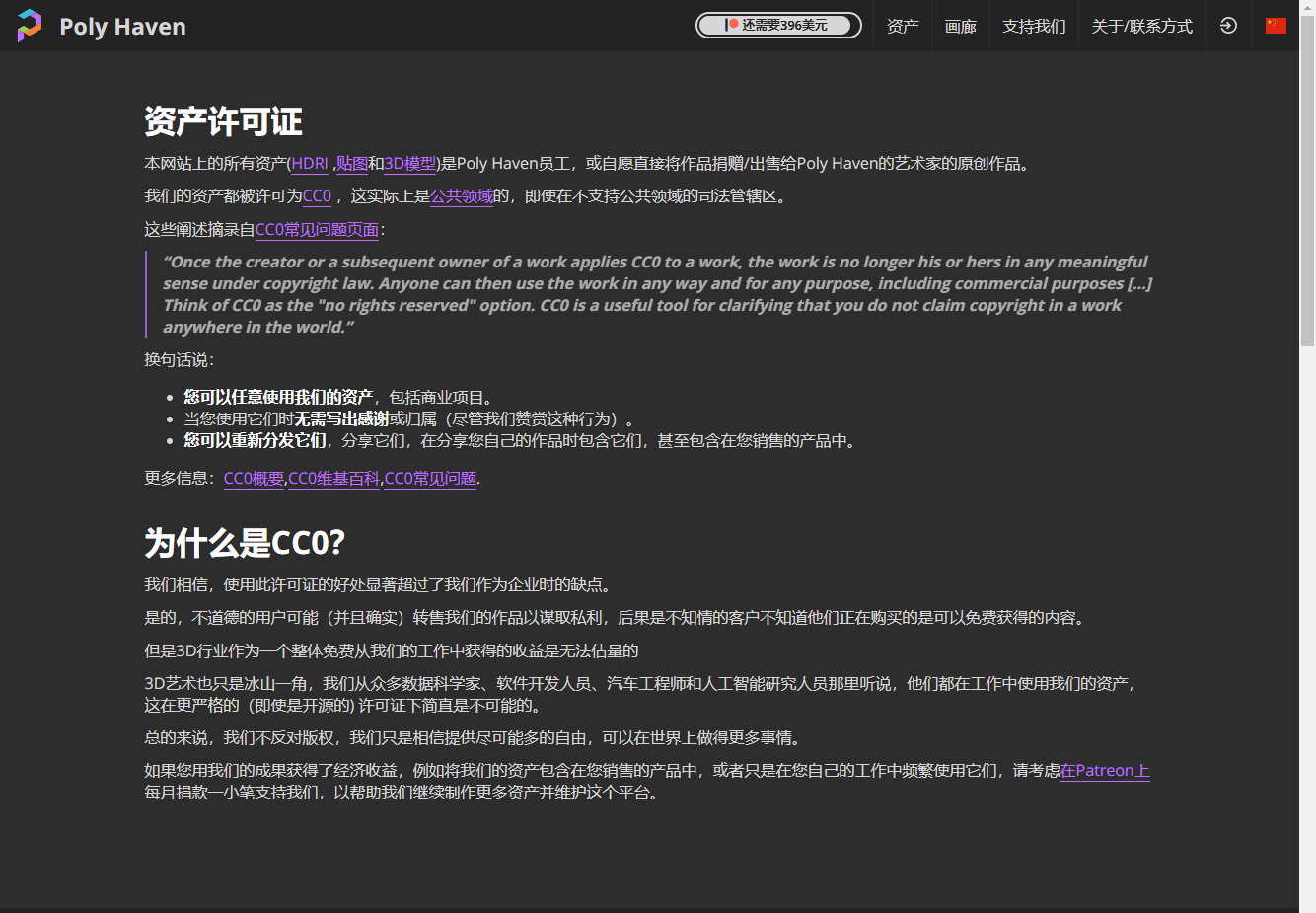Follow the HDRI link

click(x=310, y=164)
